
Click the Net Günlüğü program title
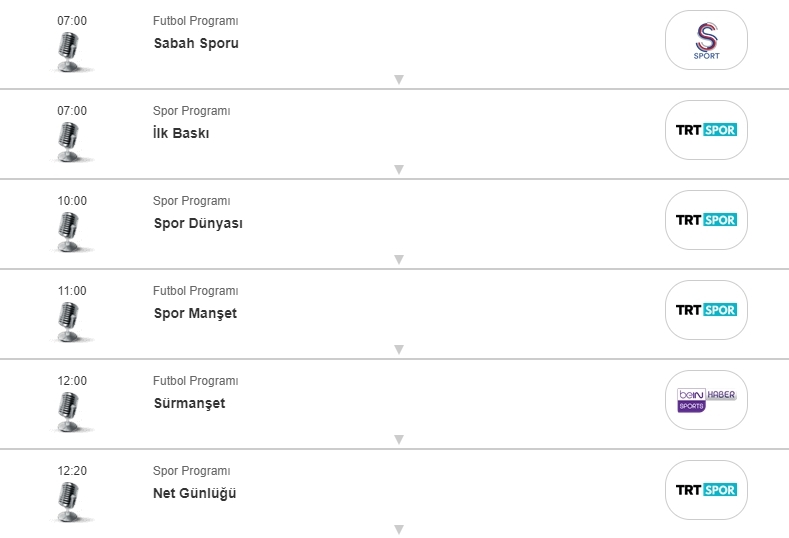[195, 493]
